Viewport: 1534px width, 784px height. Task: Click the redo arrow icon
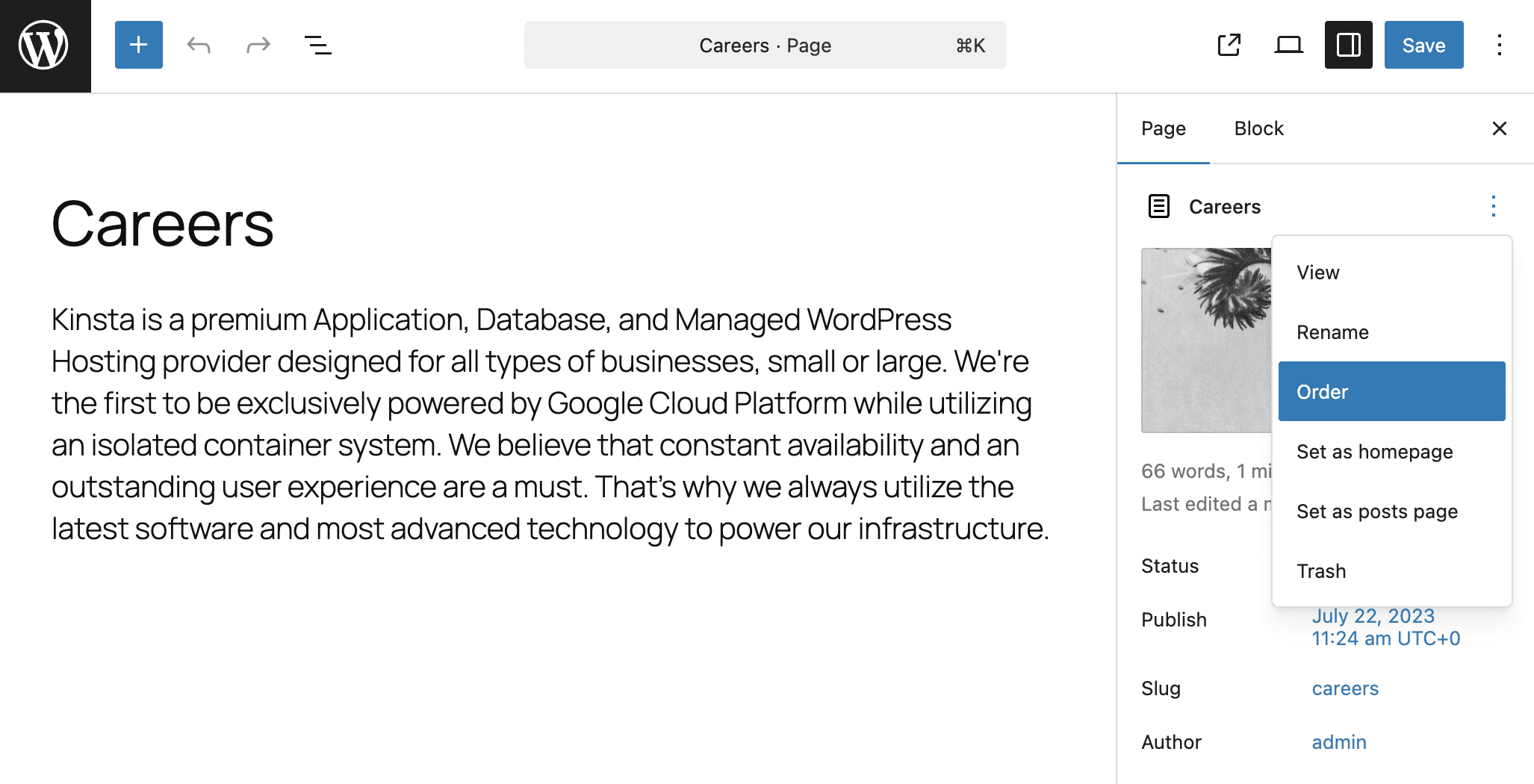point(258,46)
